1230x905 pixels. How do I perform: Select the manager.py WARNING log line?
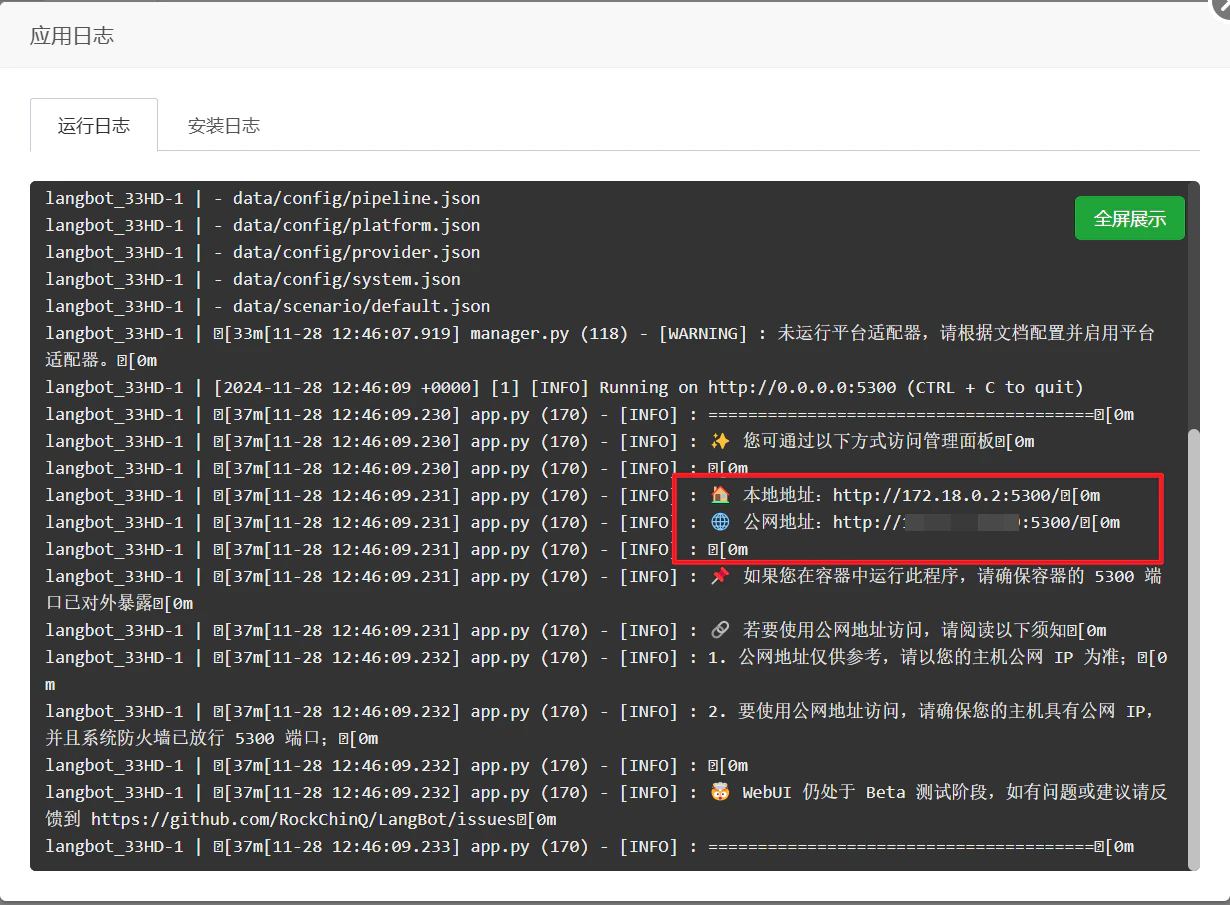point(600,332)
